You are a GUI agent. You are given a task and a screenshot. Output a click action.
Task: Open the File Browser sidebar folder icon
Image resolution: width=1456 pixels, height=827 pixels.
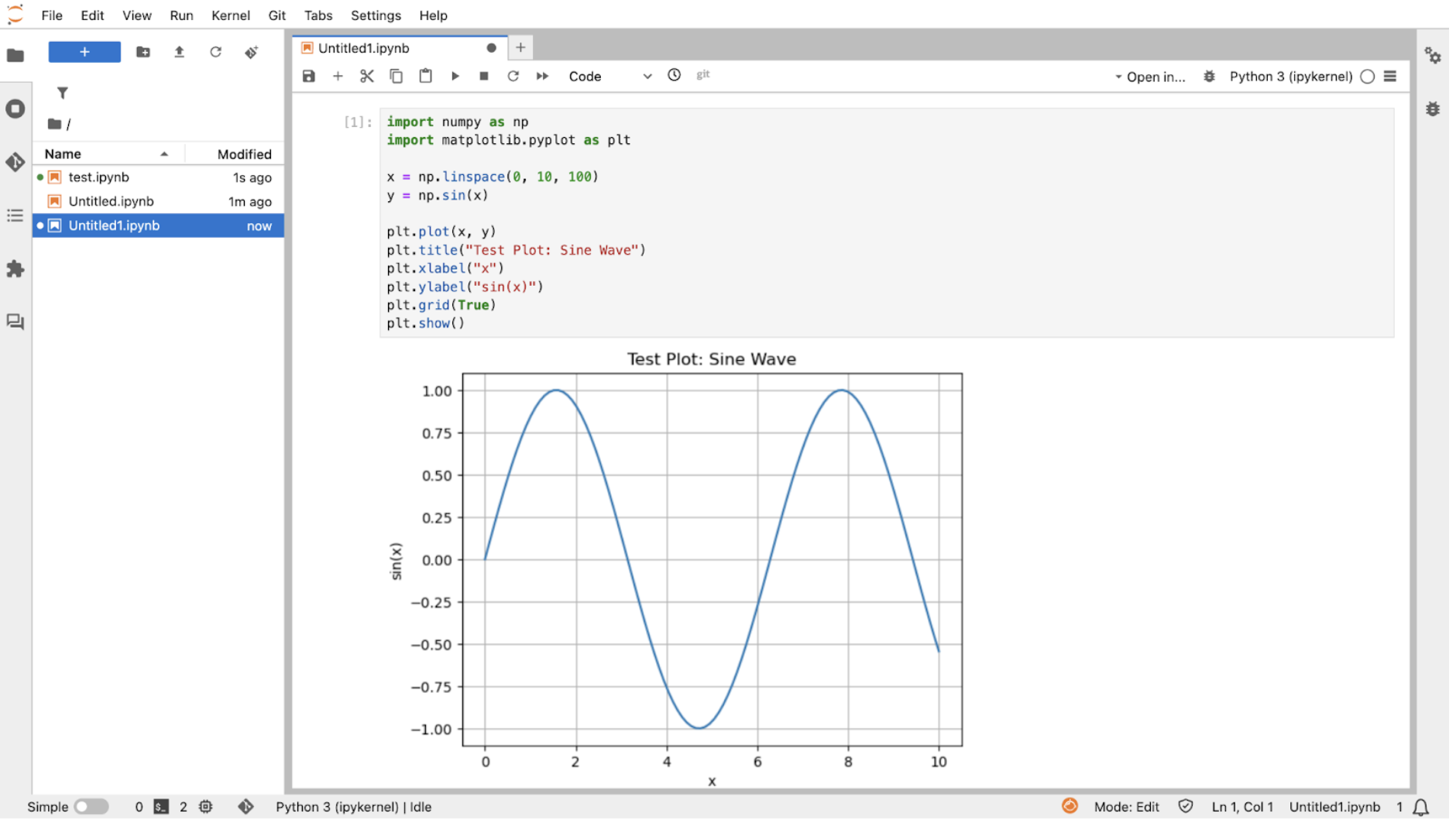click(15, 55)
